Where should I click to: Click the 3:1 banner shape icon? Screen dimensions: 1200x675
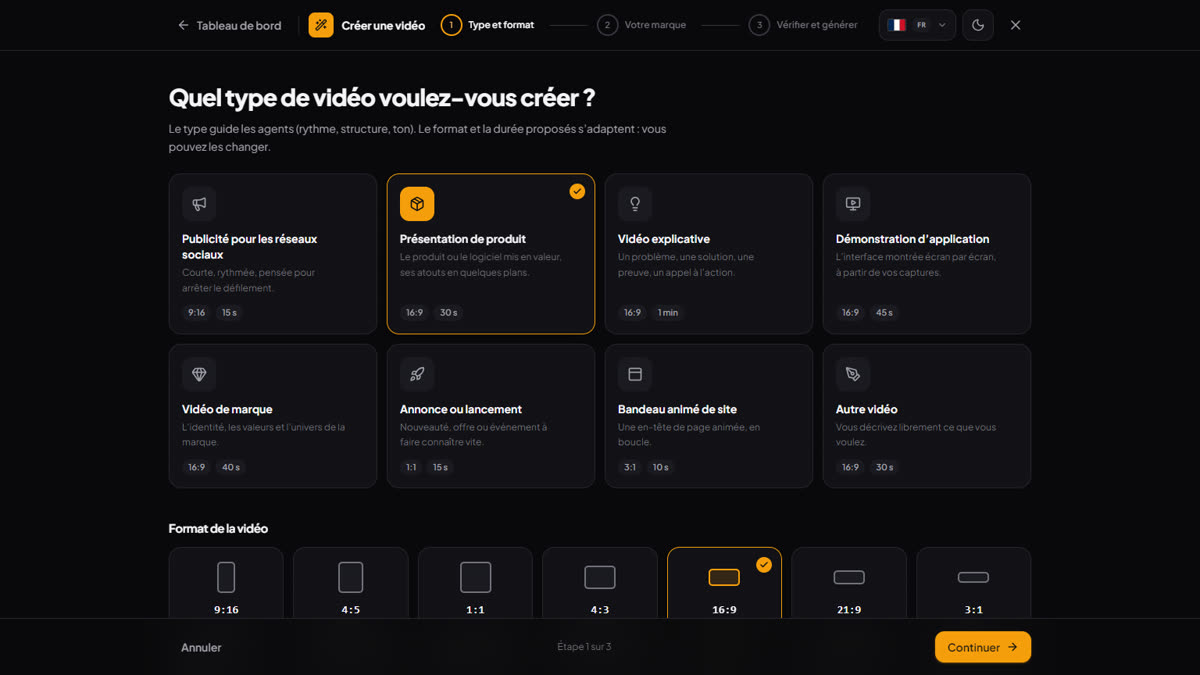tap(973, 577)
